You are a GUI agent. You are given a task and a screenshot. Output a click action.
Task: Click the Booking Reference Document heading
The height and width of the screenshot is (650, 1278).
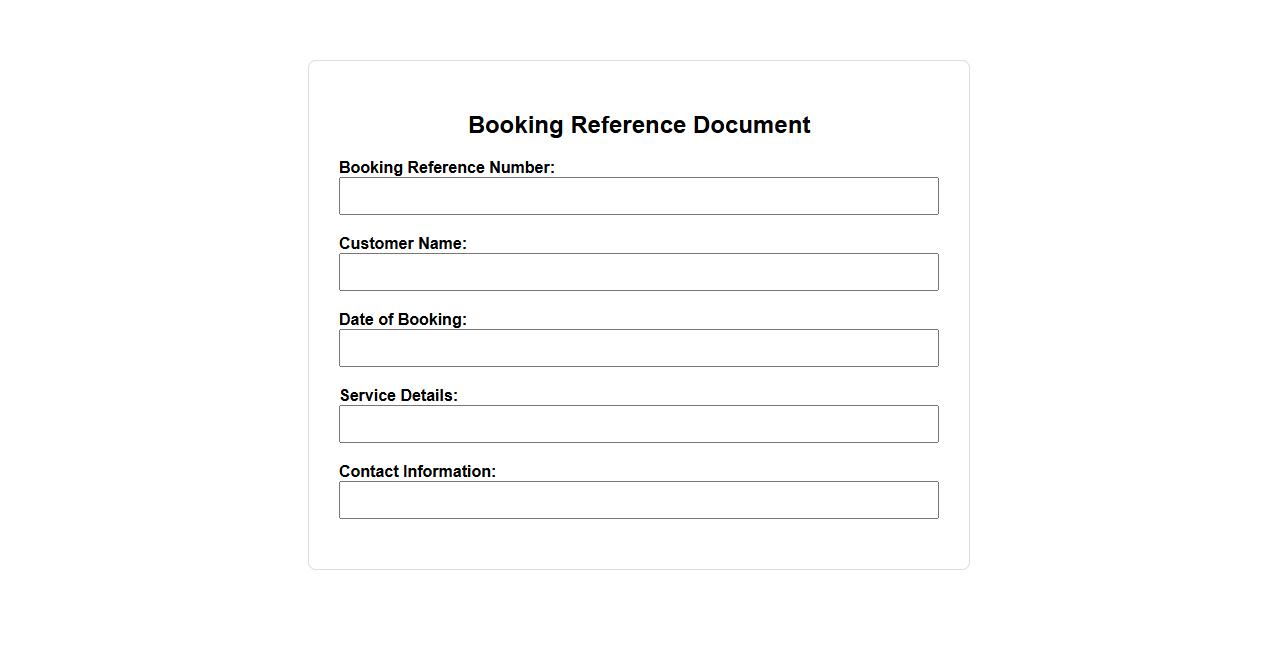(639, 125)
